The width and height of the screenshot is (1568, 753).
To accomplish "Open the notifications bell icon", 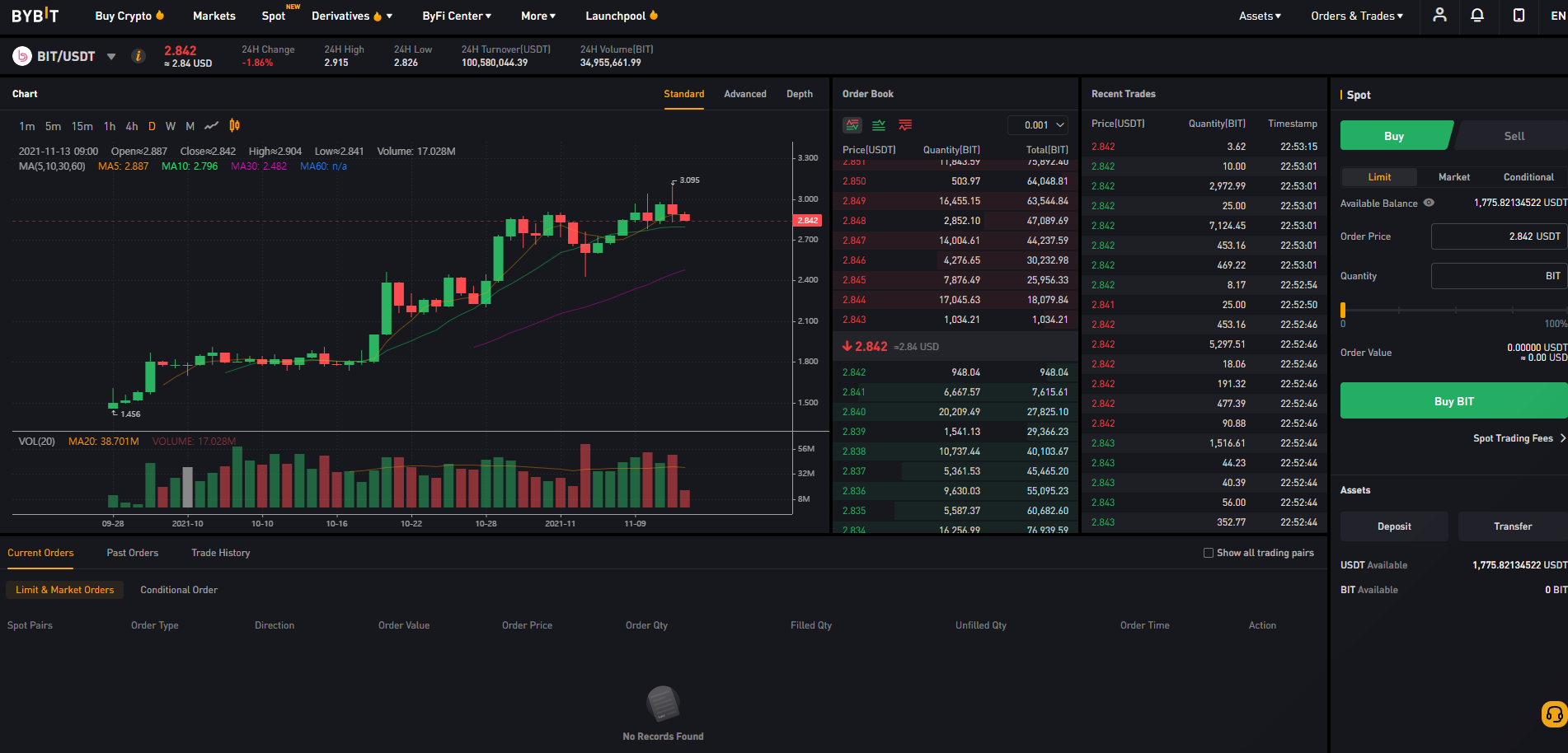I will [x=1477, y=15].
